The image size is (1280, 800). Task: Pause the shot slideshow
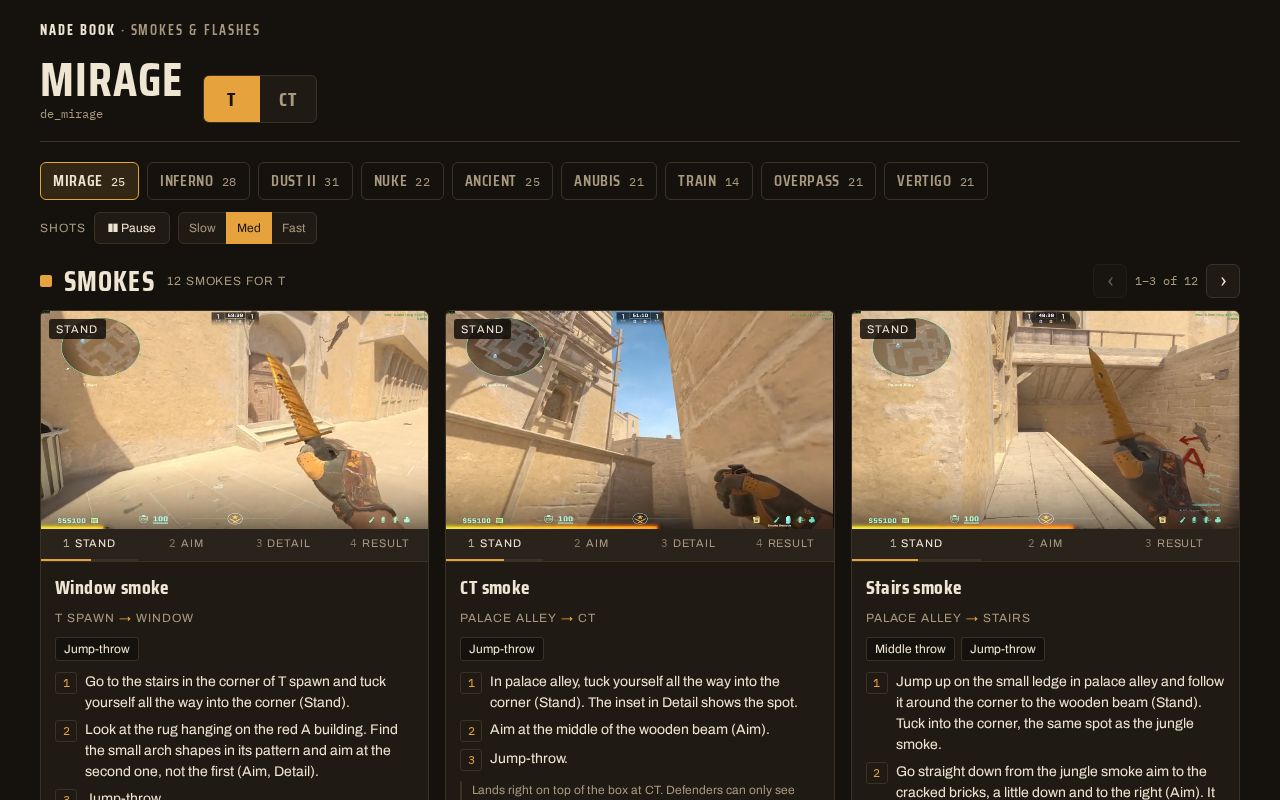(132, 228)
